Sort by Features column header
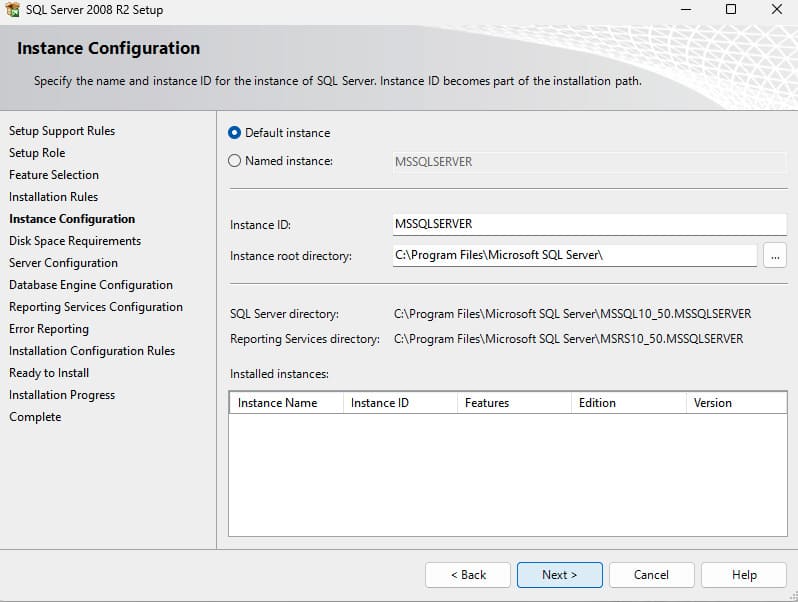 click(515, 403)
